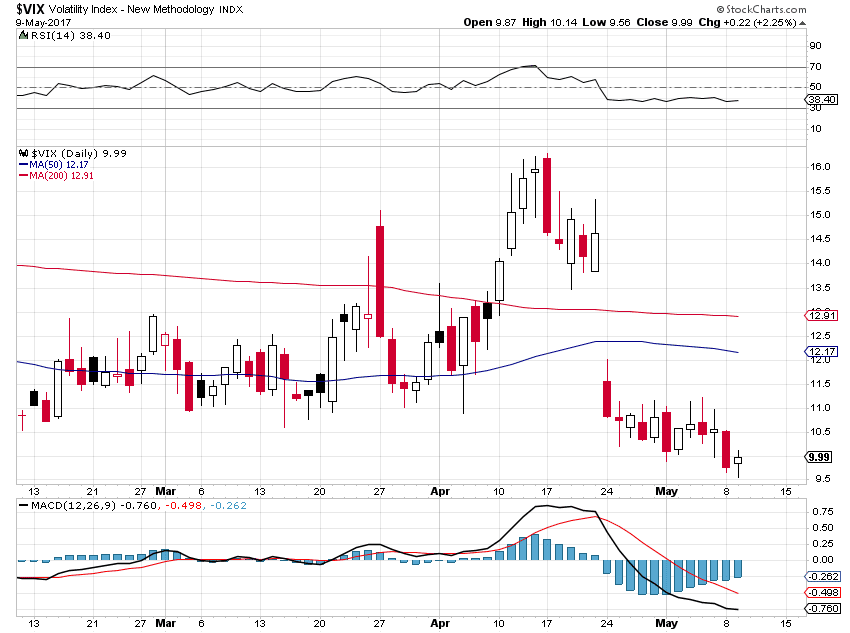The width and height of the screenshot is (850, 633).
Task: Click the black -0.760 value in the MACD legend
Action: (x=138, y=506)
